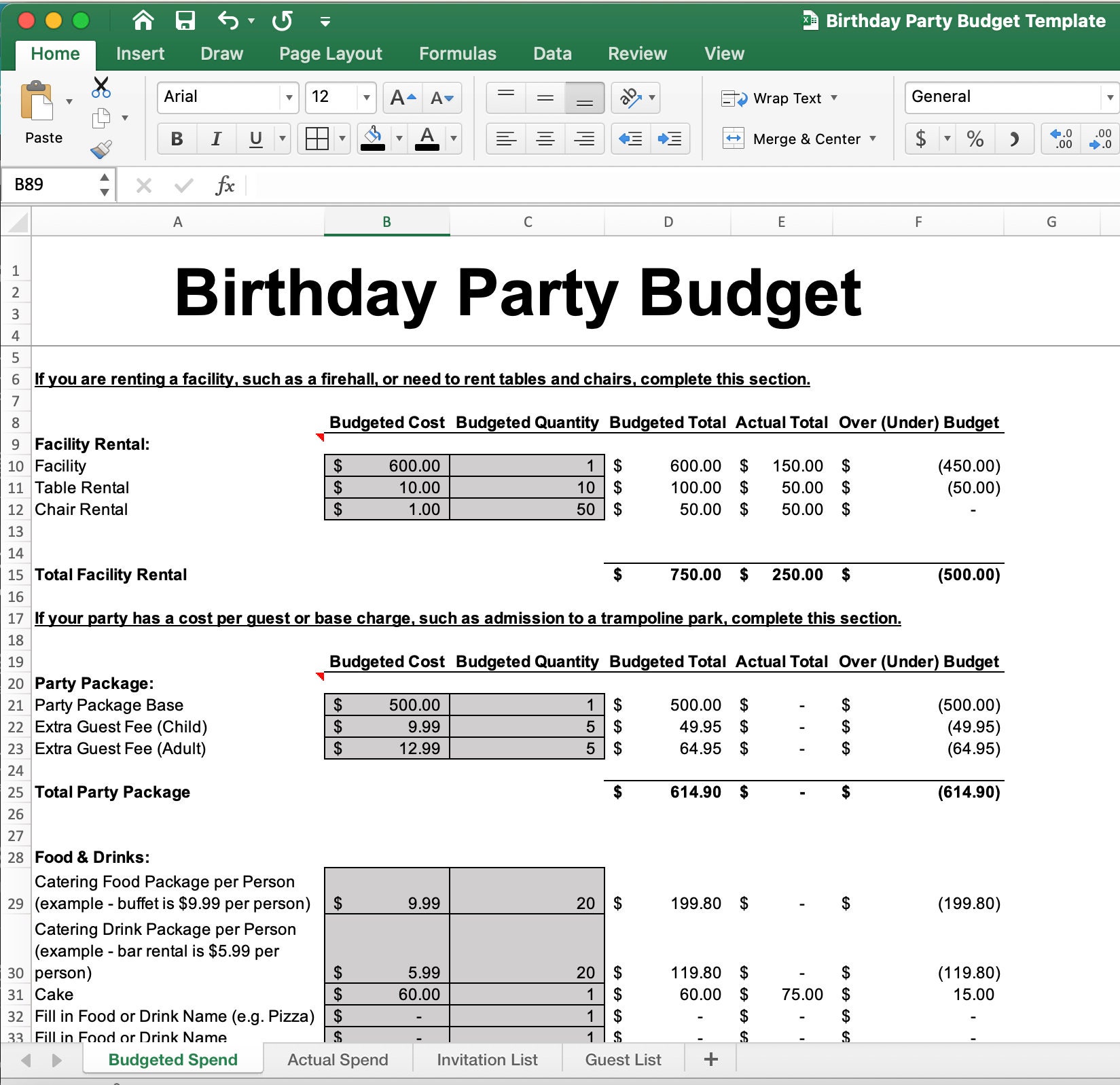Image resolution: width=1120 pixels, height=1085 pixels.
Task: Add a new sheet with the plus button
Action: point(710,1059)
